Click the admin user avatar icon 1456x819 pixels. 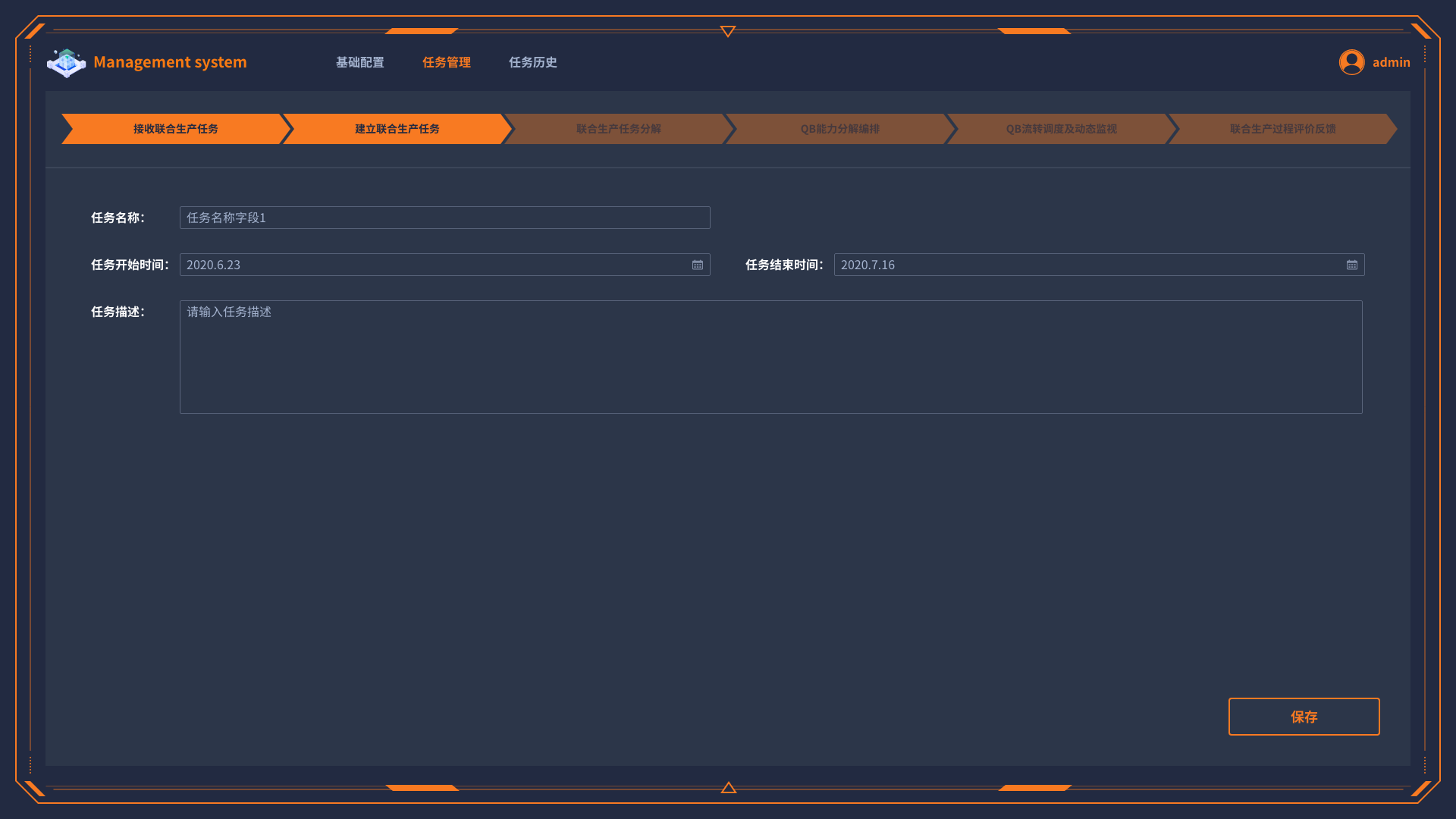coord(1351,62)
